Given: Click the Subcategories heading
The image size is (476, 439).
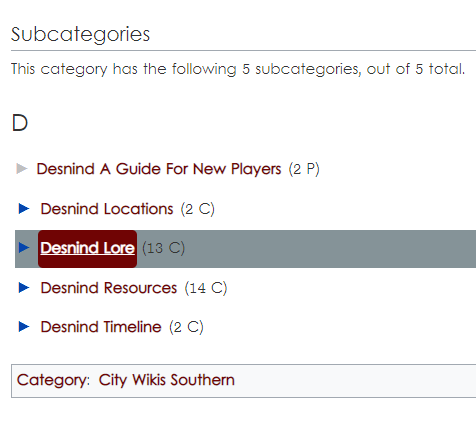Looking at the screenshot, I should [80, 34].
